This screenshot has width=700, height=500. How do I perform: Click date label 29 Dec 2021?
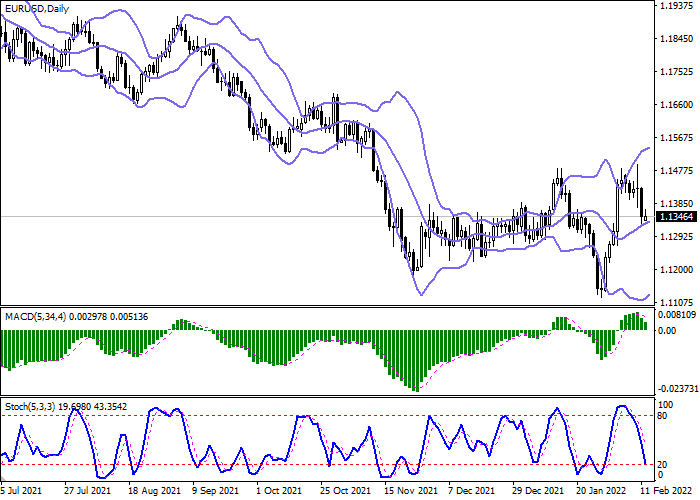[x=539, y=491]
